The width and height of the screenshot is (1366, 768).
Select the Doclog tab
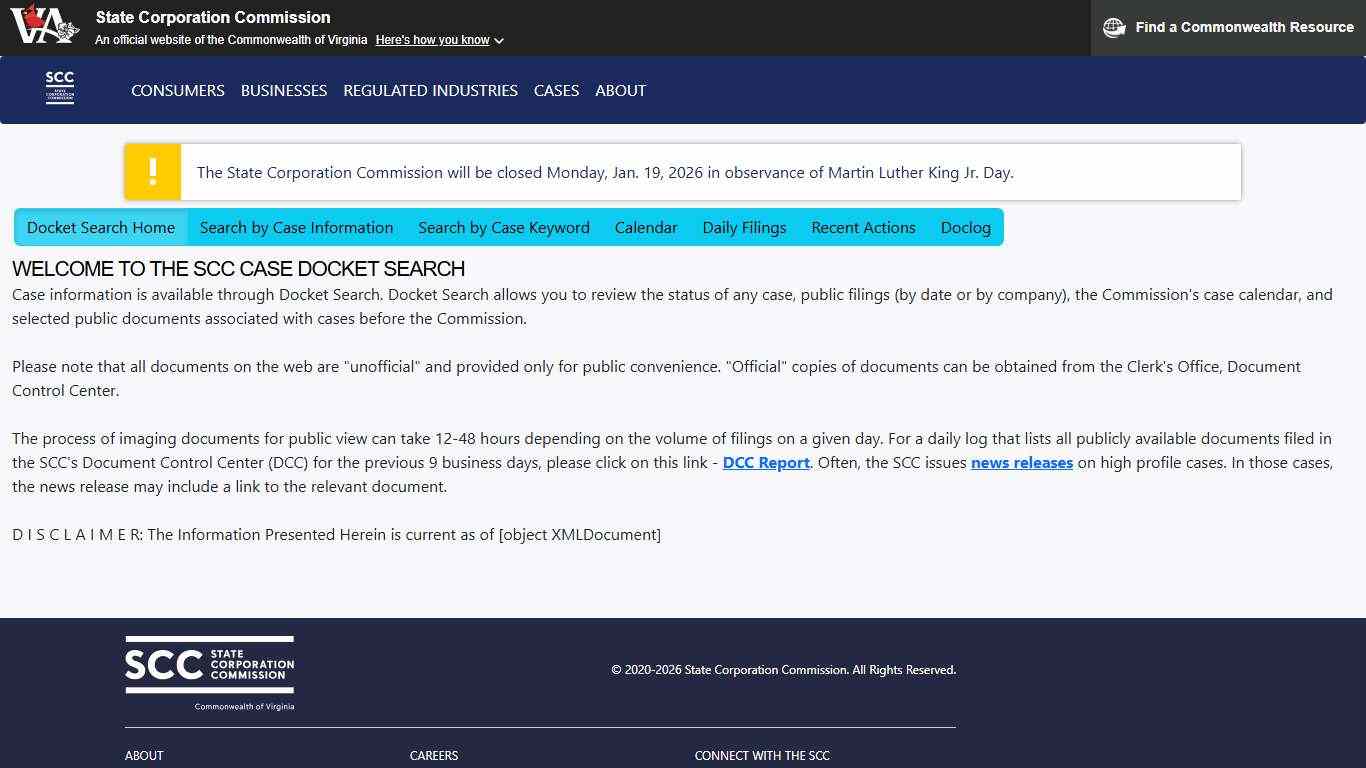[x=965, y=227]
